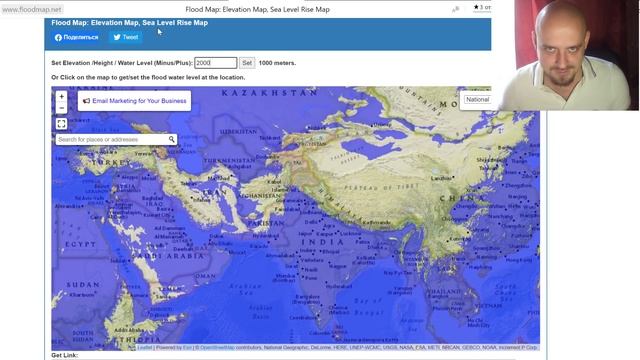
Task: Click the KAZAKHSTAN label on map
Action: pos(269,93)
